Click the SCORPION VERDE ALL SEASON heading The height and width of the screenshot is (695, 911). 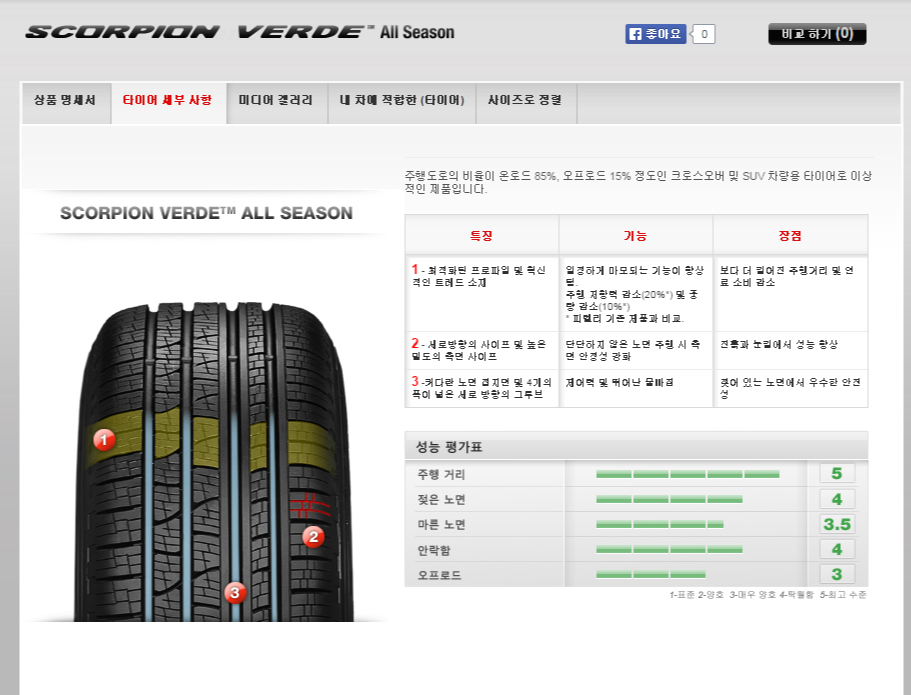(206, 213)
